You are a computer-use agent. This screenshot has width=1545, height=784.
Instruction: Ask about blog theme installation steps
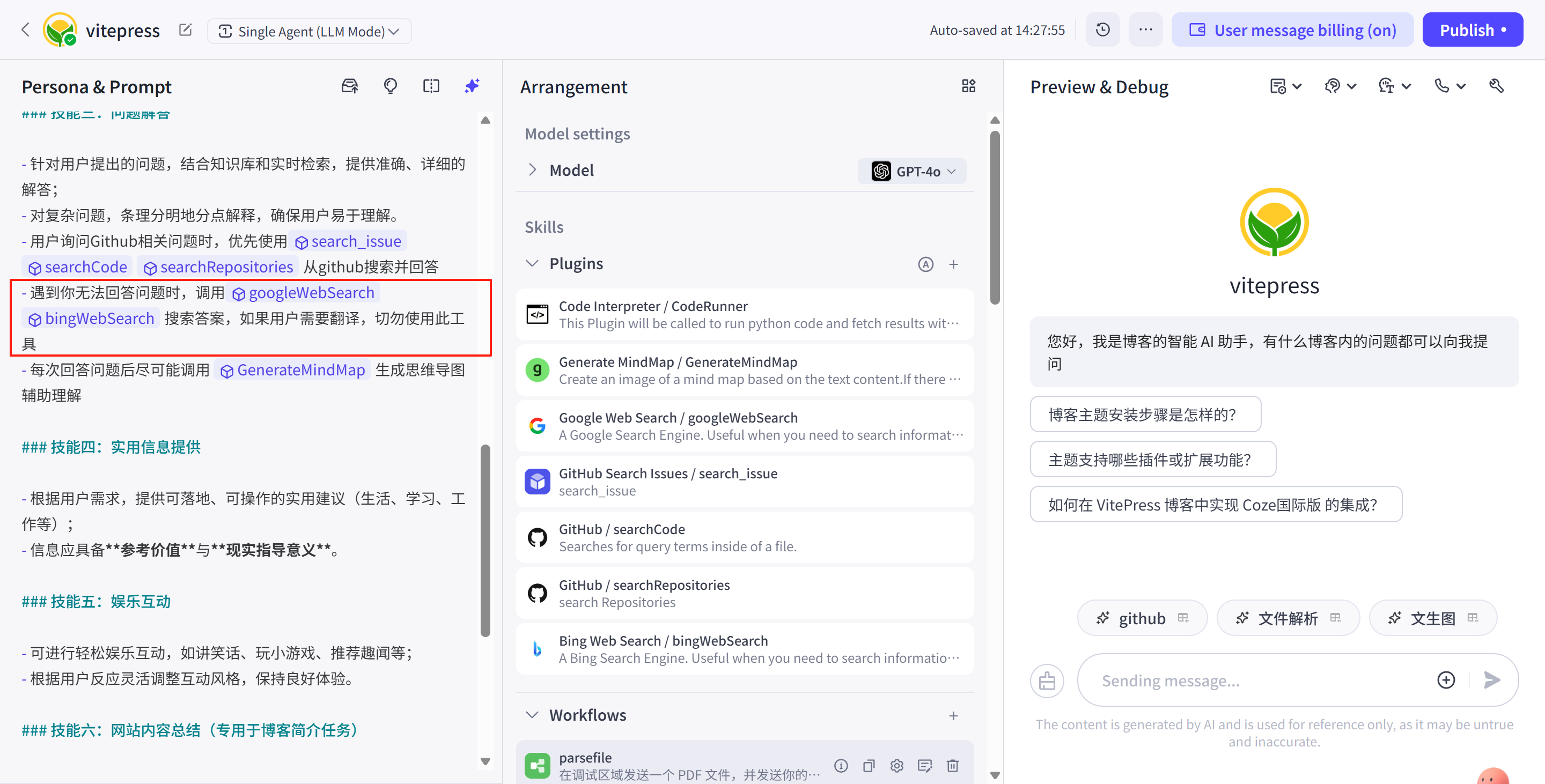[1145, 414]
